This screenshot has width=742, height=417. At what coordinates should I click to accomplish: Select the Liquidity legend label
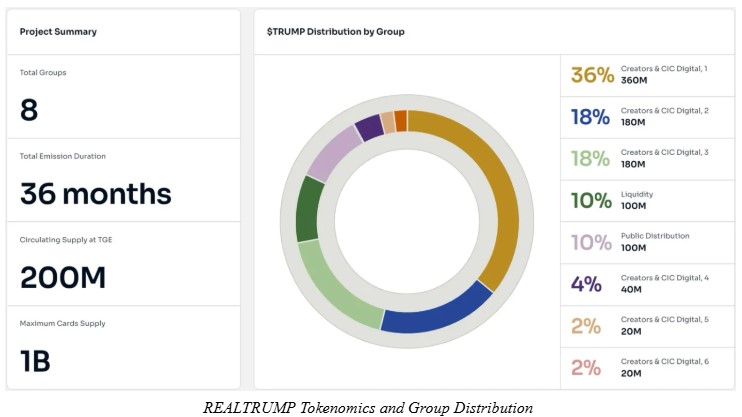pyautogui.click(x=637, y=194)
